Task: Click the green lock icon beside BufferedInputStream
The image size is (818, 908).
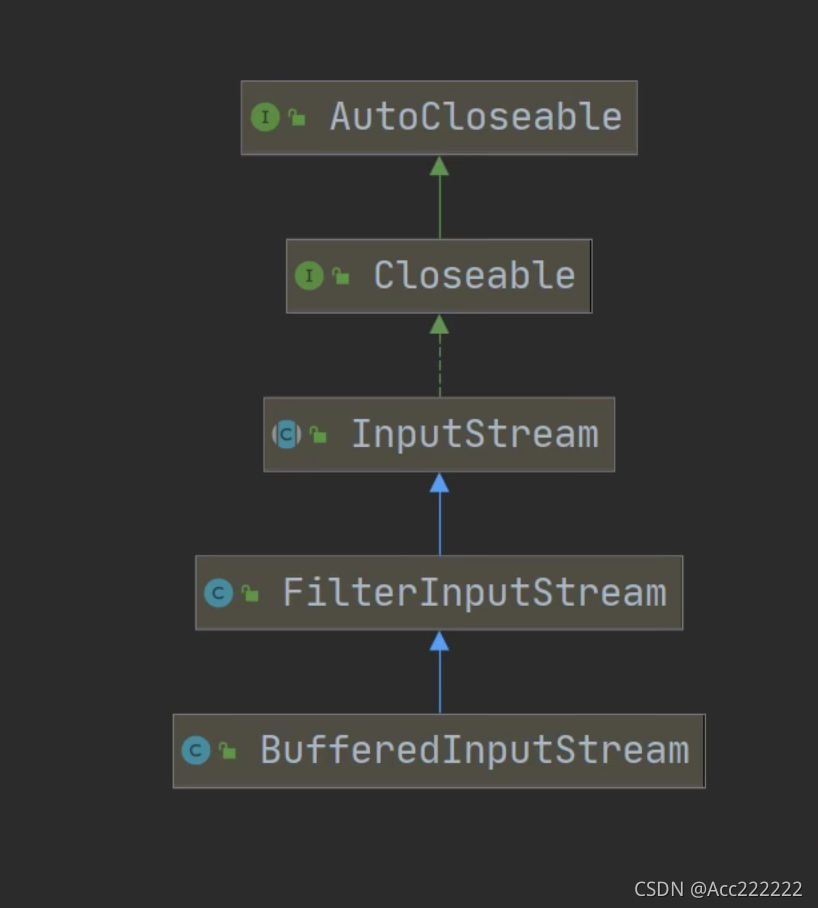Action: point(228,750)
